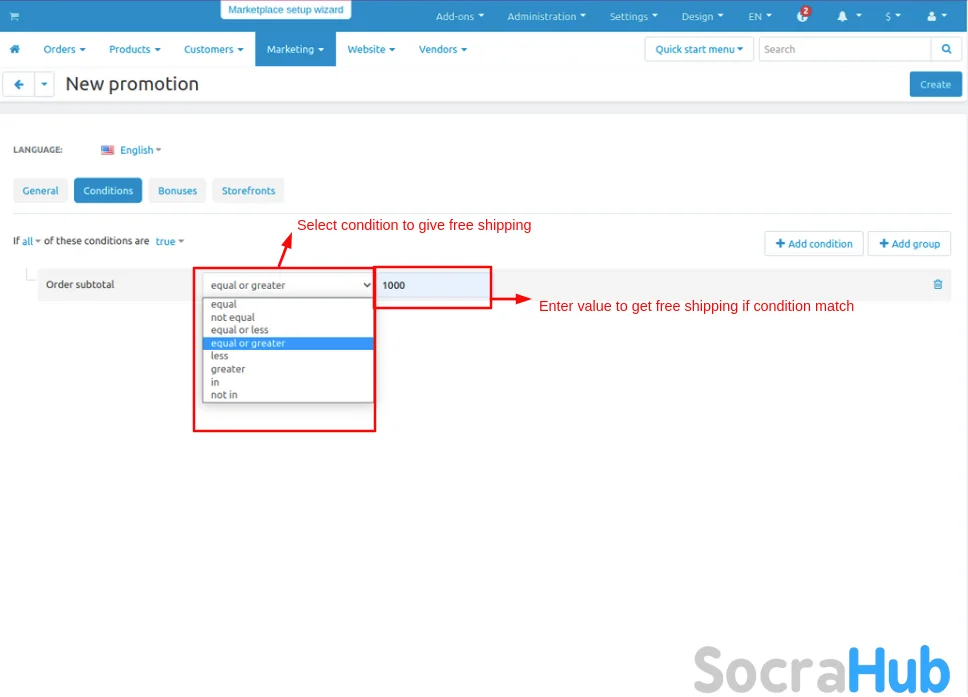The image size is (968, 697).
Task: Click the order subtotal value field
Action: point(433,286)
